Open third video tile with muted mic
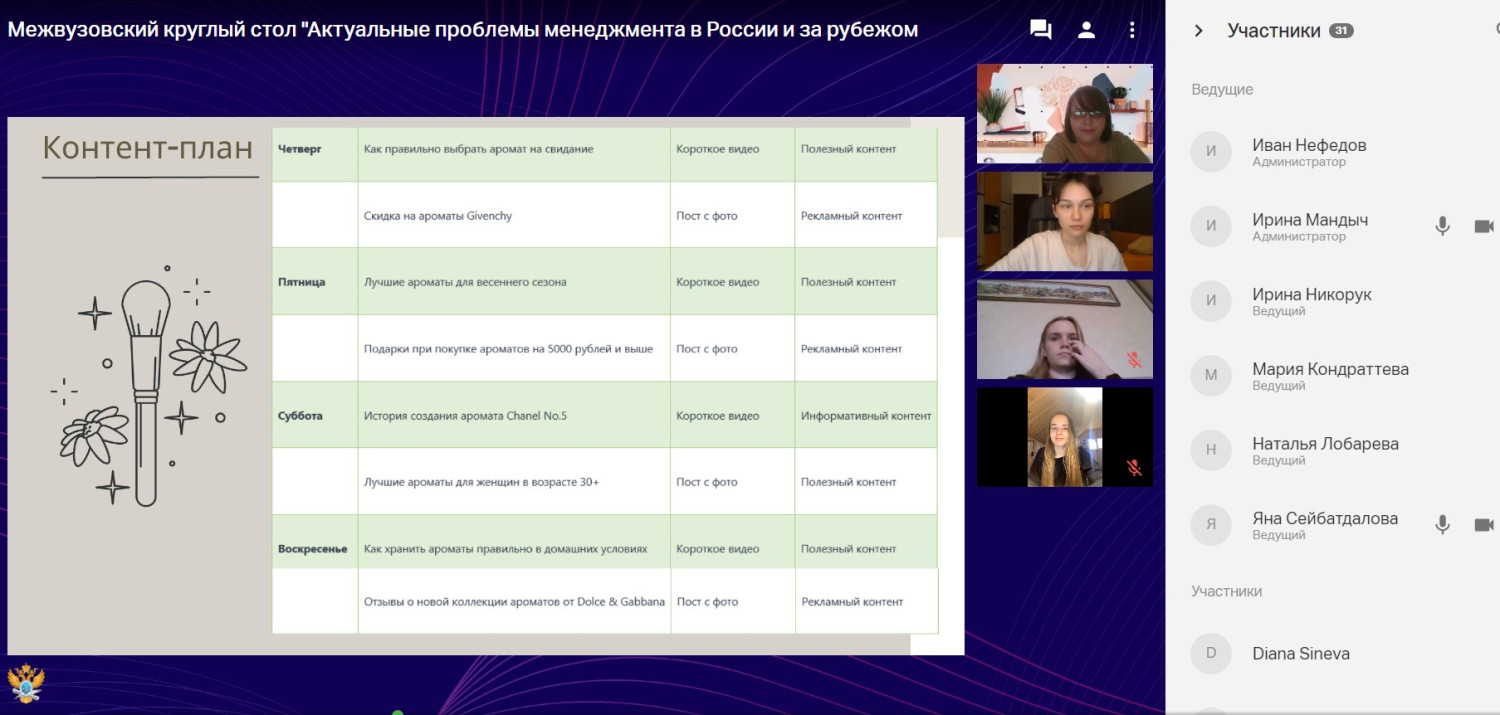 1065,329
